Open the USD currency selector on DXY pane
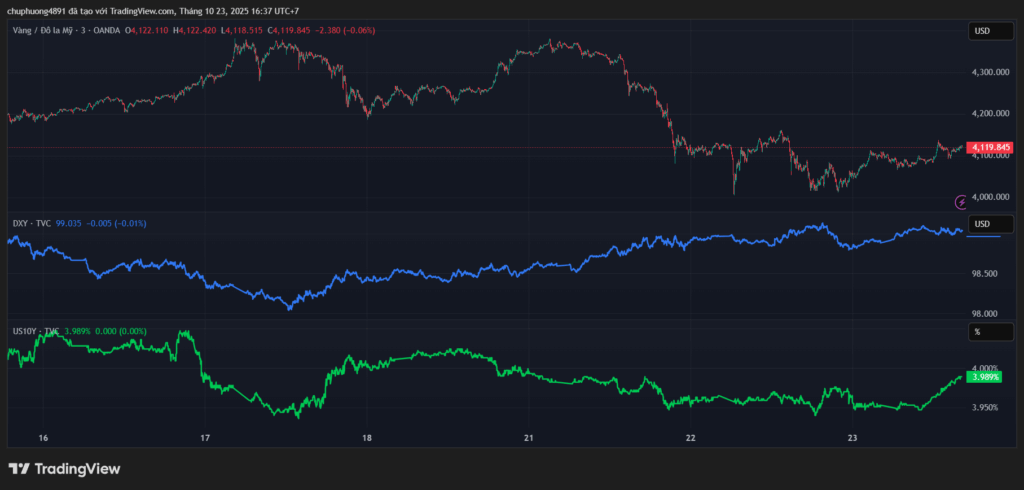This screenshot has height=490, width=1024. coord(982,223)
